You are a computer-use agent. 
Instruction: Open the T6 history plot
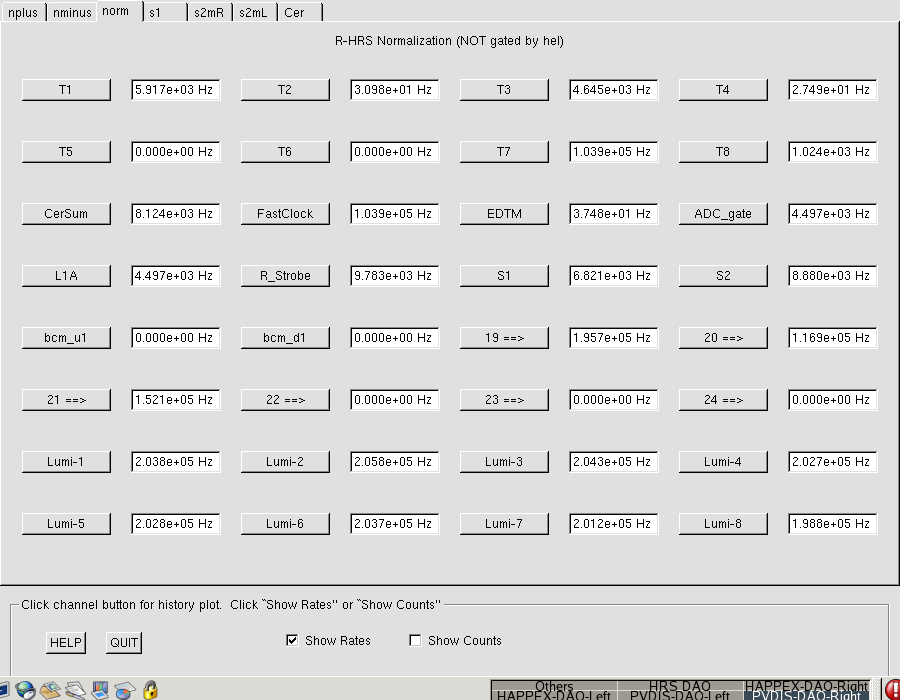pos(285,151)
